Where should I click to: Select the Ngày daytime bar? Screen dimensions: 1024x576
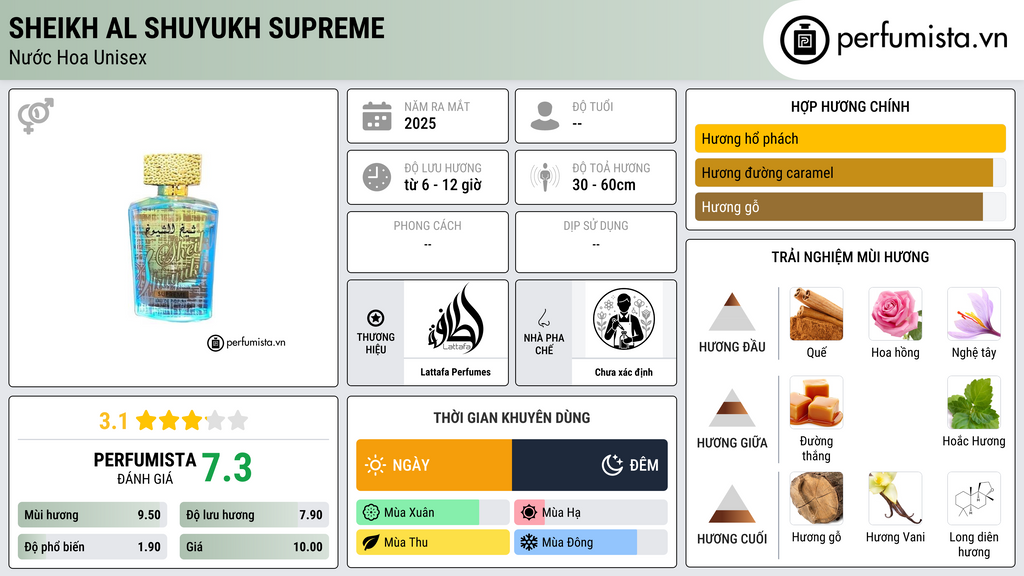pyautogui.click(x=434, y=465)
